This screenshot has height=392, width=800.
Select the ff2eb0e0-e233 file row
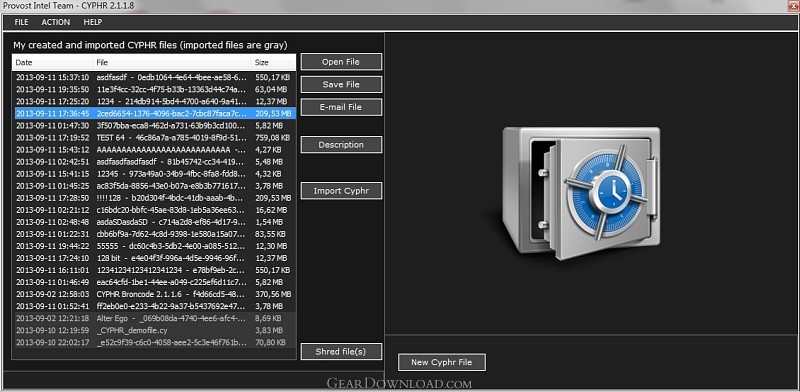point(154,307)
